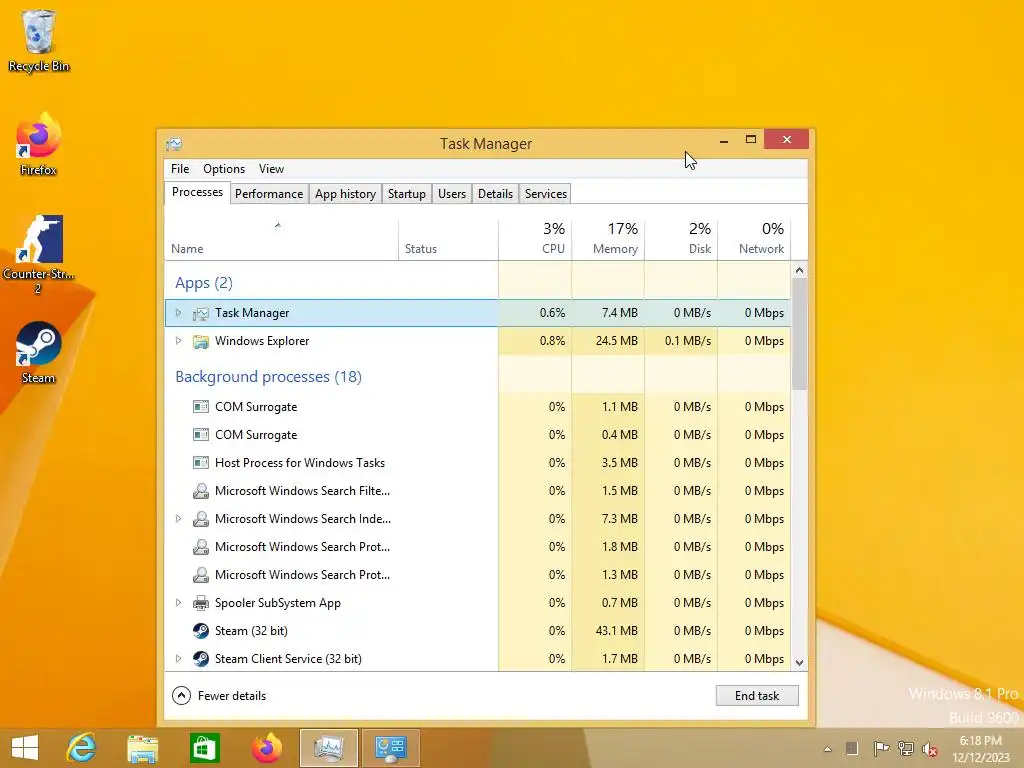Click the Background processes (18) heading
Viewport: 1024px width, 768px height.
pyautogui.click(x=268, y=377)
